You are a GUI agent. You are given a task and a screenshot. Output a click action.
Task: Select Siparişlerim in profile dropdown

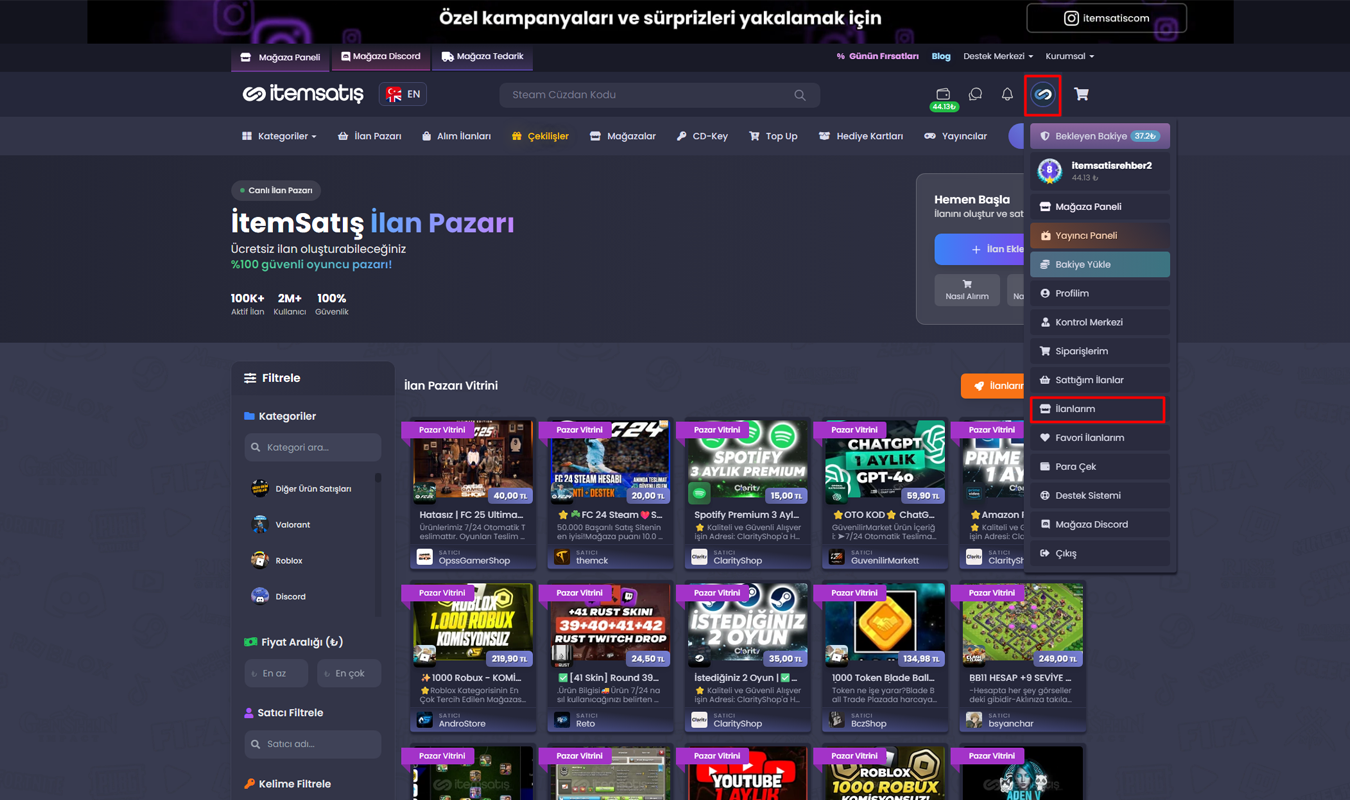[x=1100, y=352]
